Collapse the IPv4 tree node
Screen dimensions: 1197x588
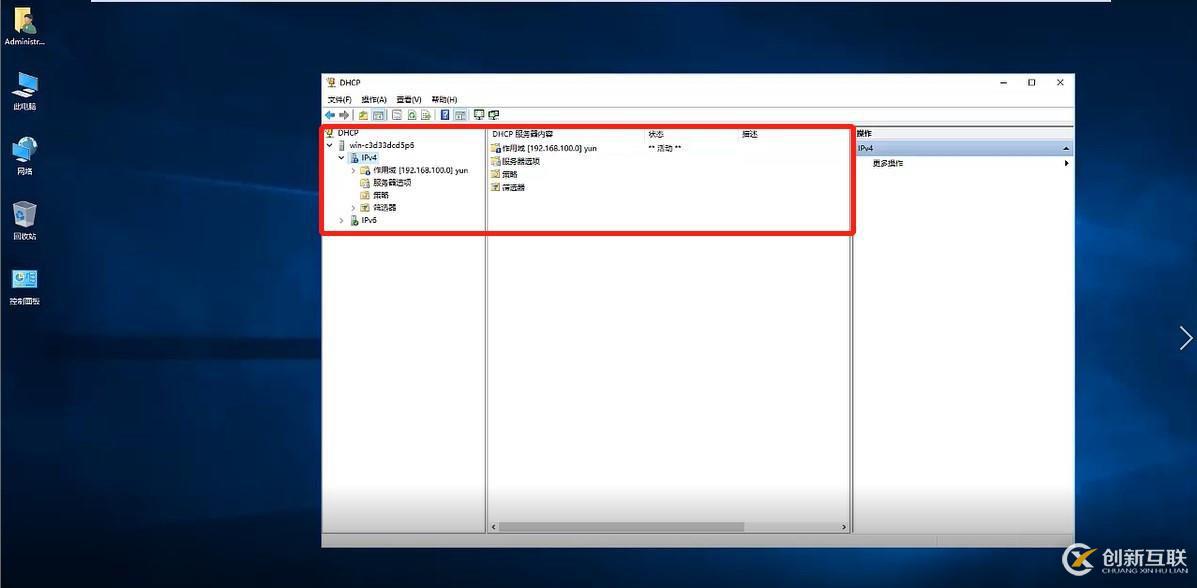tap(341, 157)
